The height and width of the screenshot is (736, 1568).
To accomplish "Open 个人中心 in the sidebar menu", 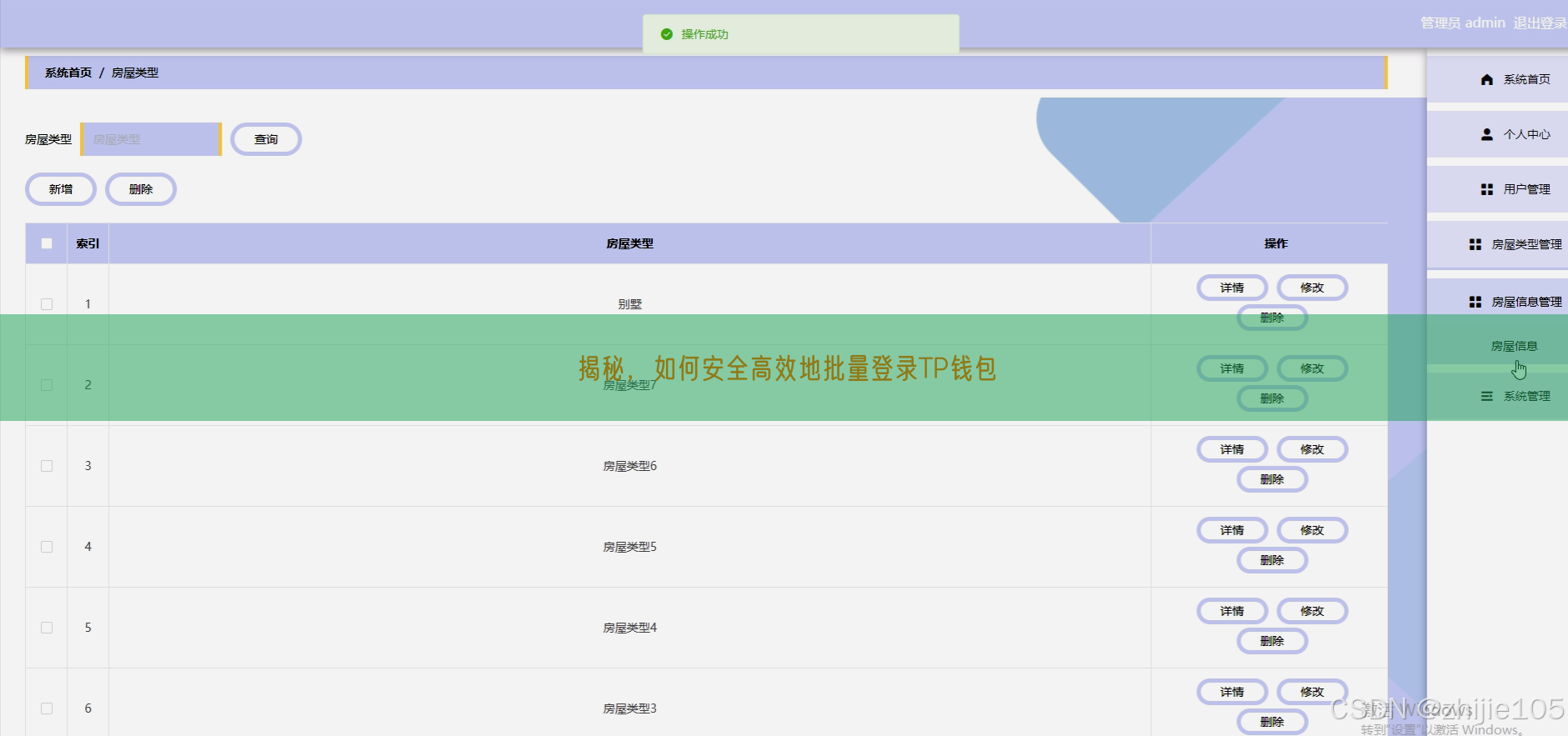I will point(1497,134).
